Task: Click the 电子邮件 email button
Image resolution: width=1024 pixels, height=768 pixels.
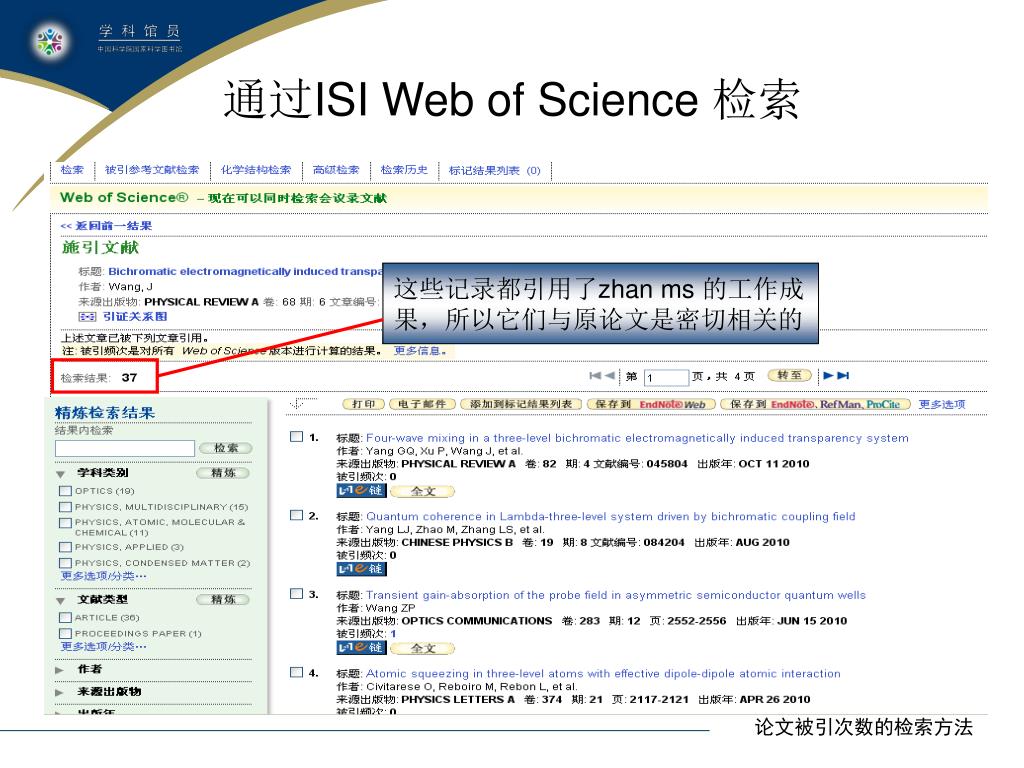Action: (422, 404)
